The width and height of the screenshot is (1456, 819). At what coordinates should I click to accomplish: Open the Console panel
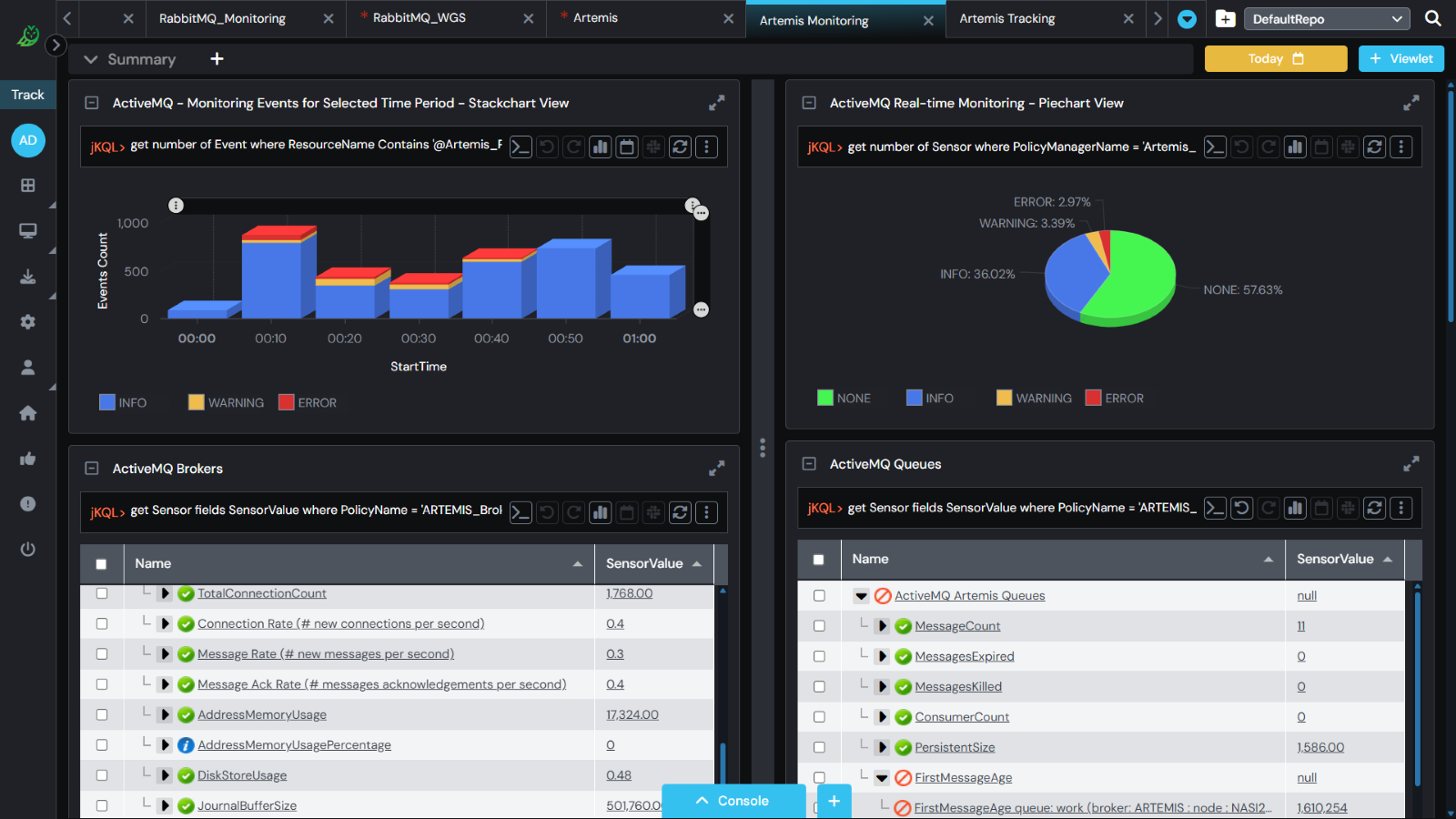click(x=733, y=801)
